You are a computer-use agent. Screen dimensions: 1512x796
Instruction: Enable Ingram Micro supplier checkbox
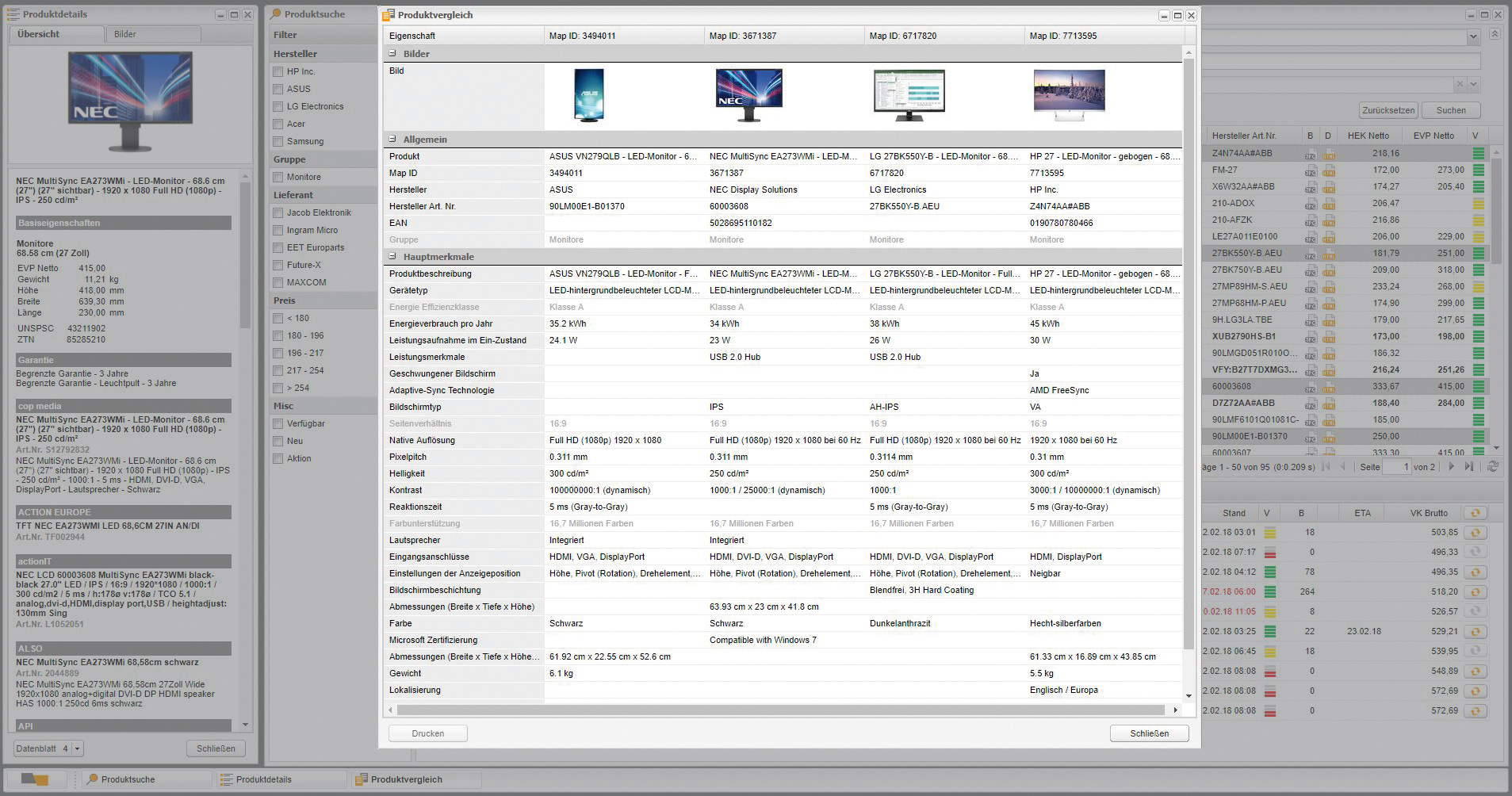(278, 230)
